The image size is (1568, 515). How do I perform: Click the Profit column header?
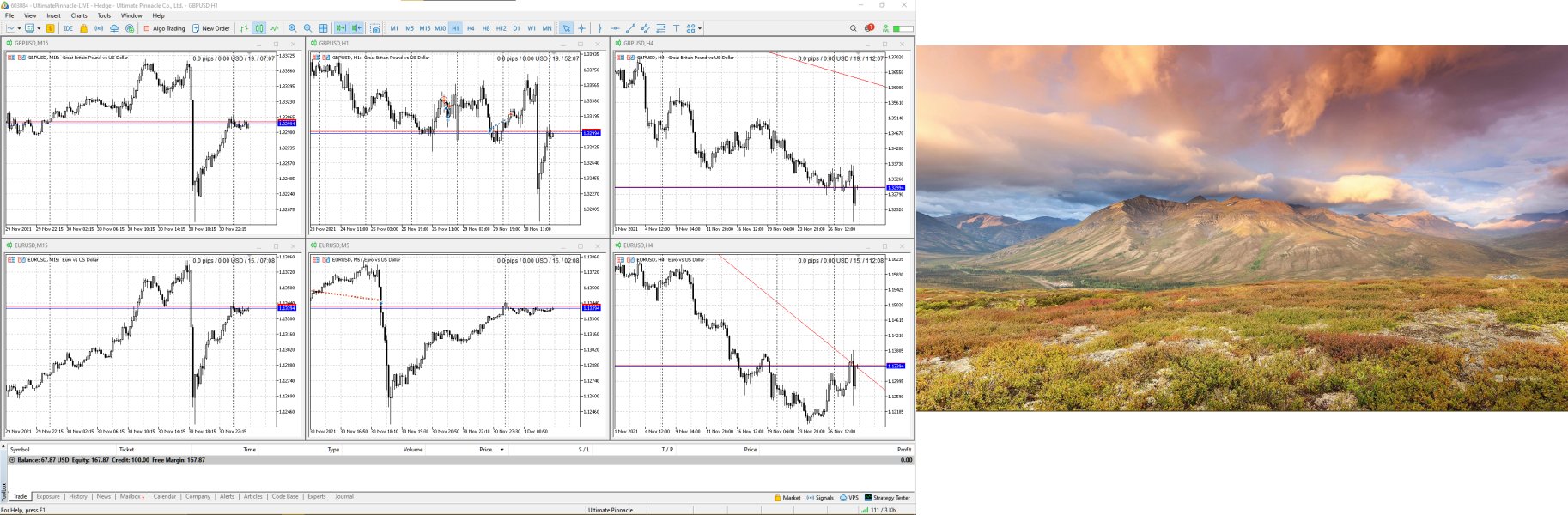(904, 450)
